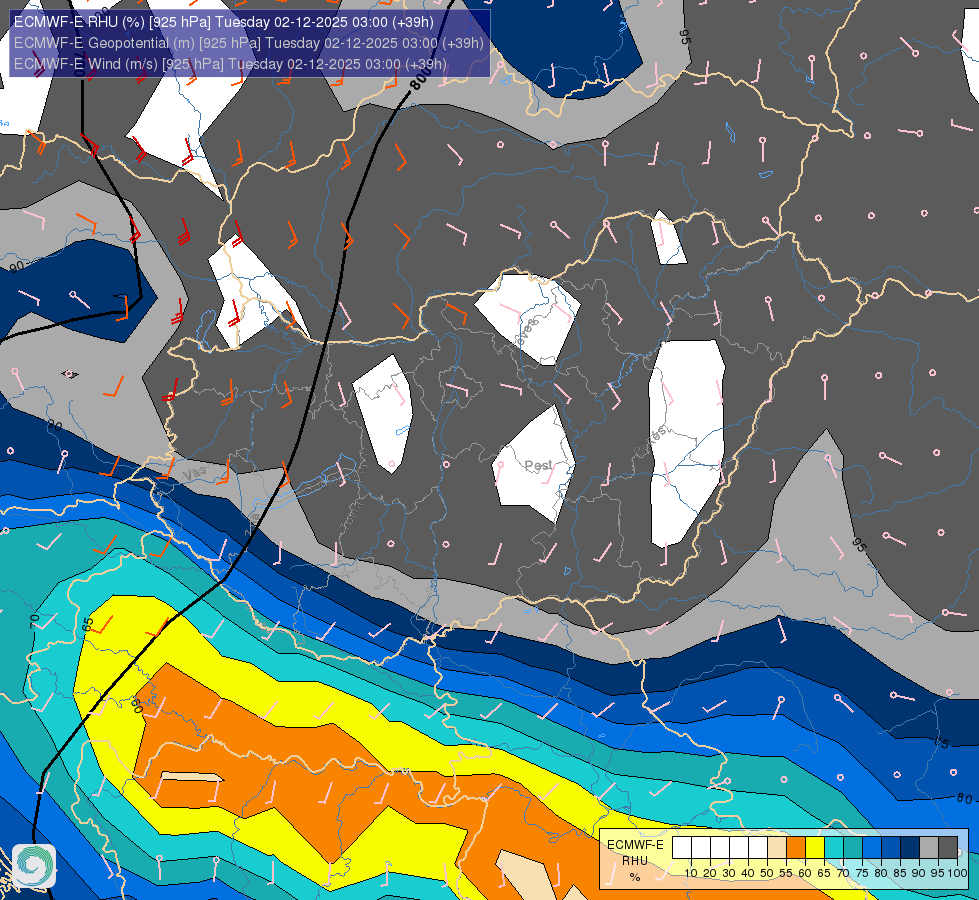Image resolution: width=979 pixels, height=900 pixels.
Task: Click the tall white dry patch in the east
Action: 686,443
